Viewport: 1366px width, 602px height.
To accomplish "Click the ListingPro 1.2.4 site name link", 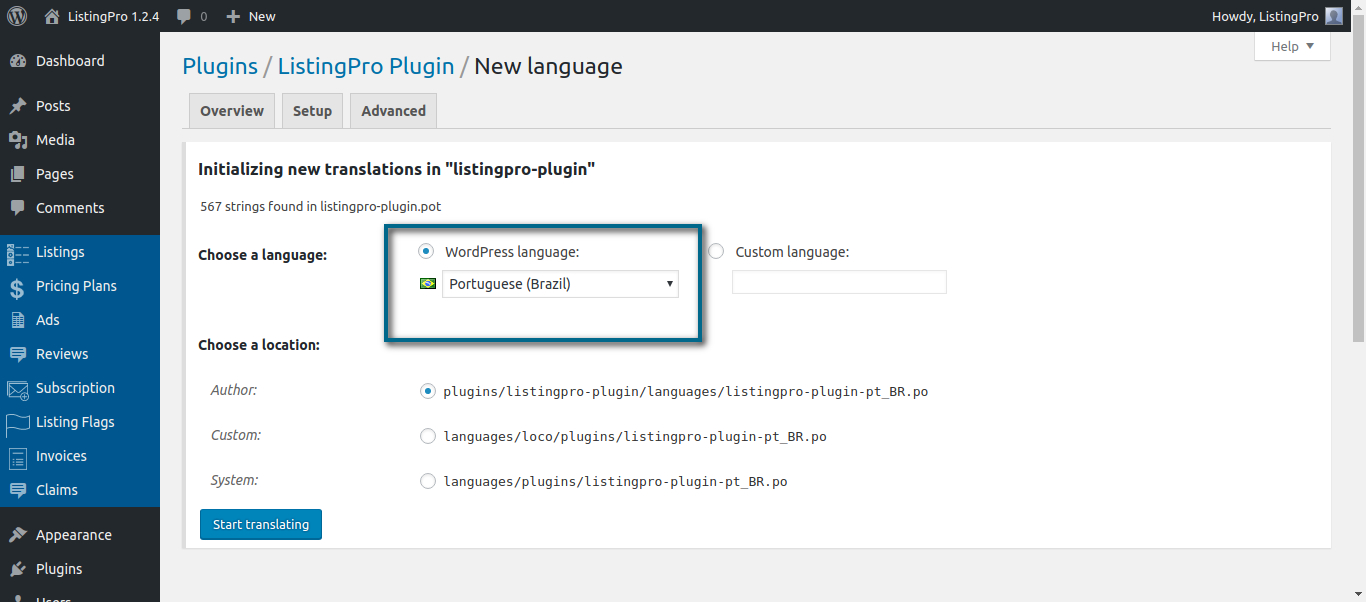I will point(113,16).
